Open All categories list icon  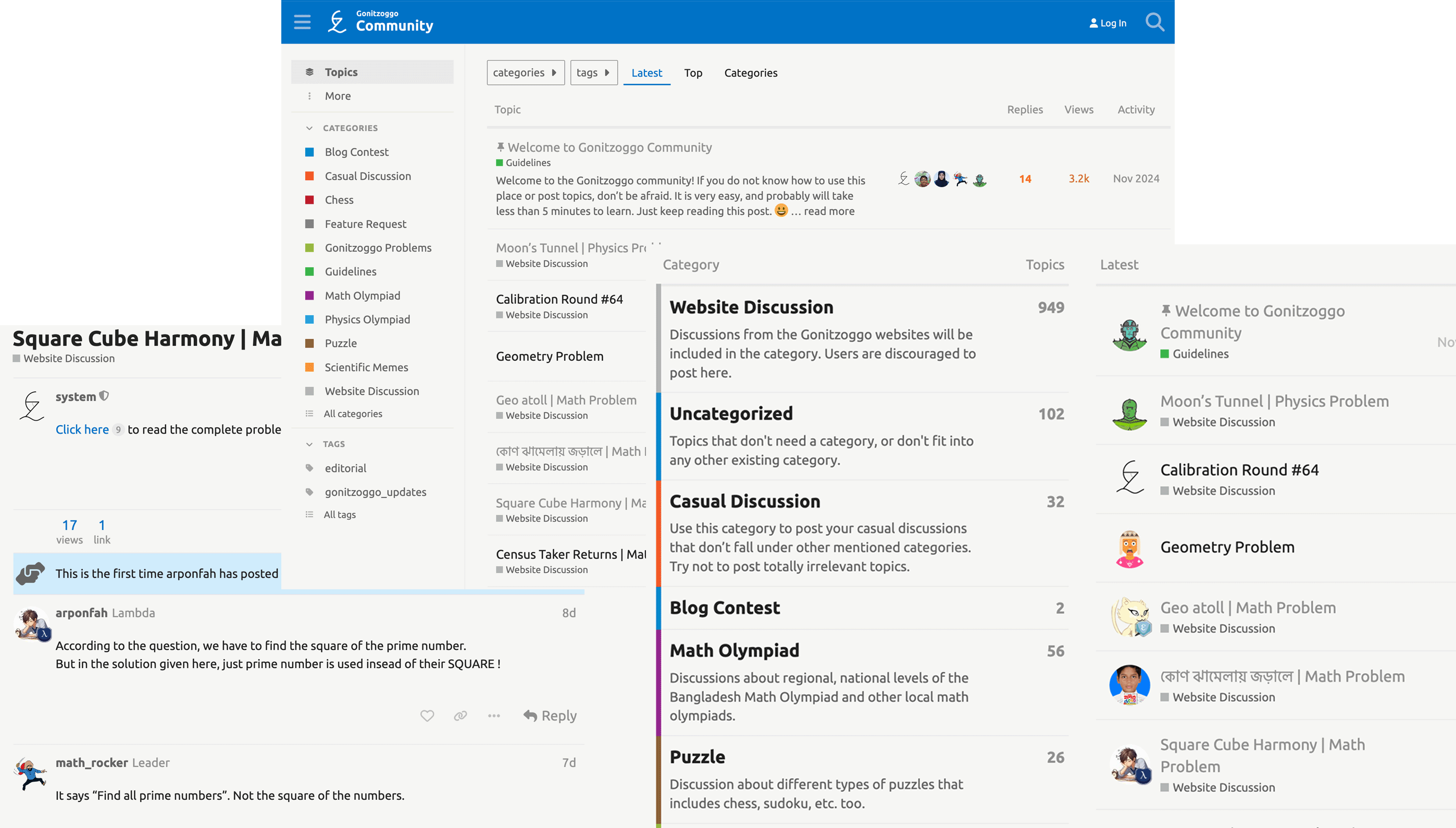[309, 414]
